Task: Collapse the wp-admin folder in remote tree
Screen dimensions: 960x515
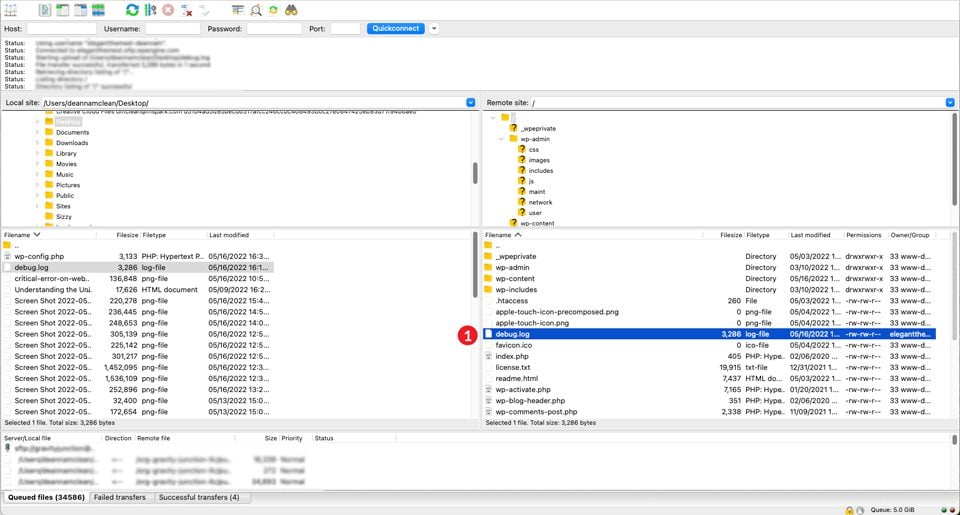Action: click(502, 139)
